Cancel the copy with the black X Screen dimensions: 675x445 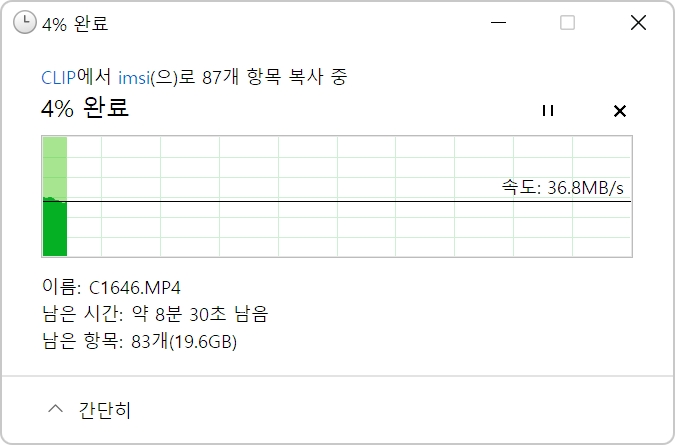[x=619, y=111]
